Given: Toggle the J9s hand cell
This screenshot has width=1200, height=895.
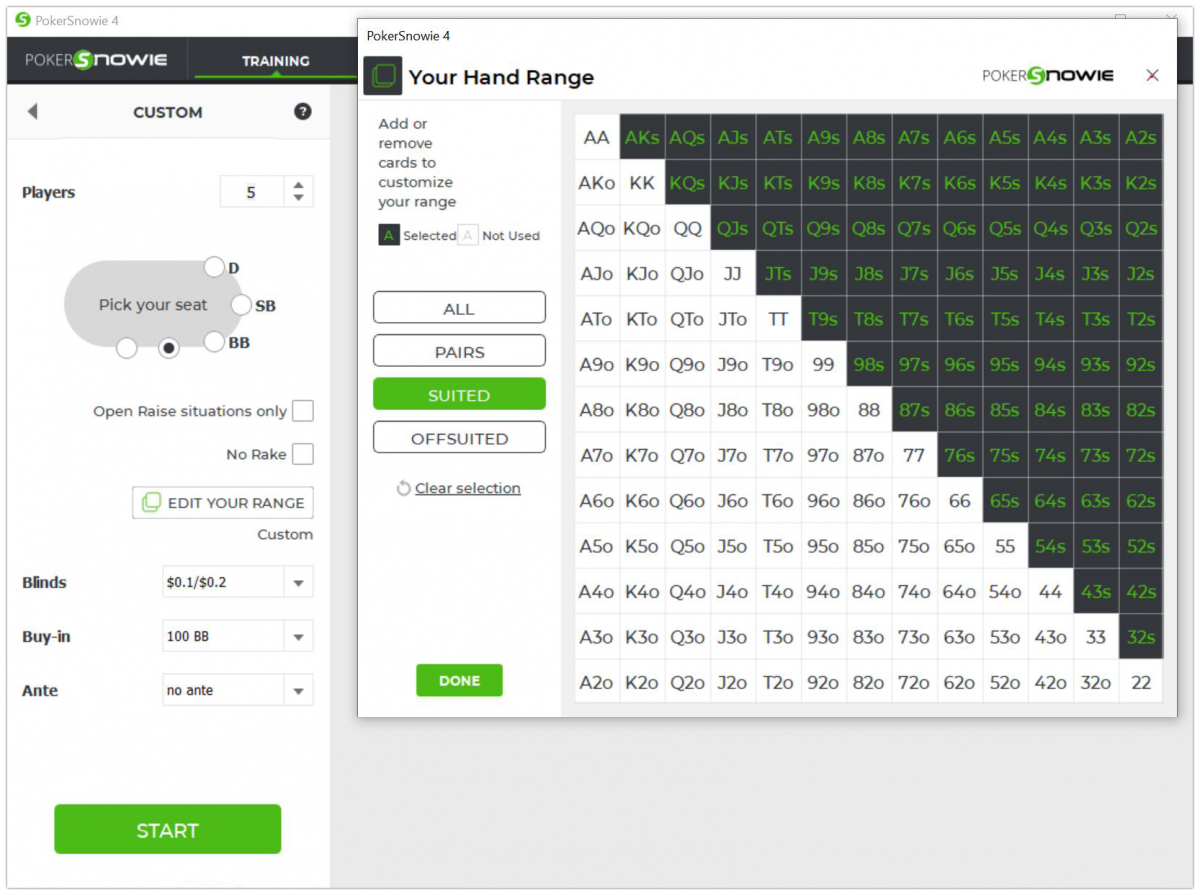Looking at the screenshot, I should [824, 273].
